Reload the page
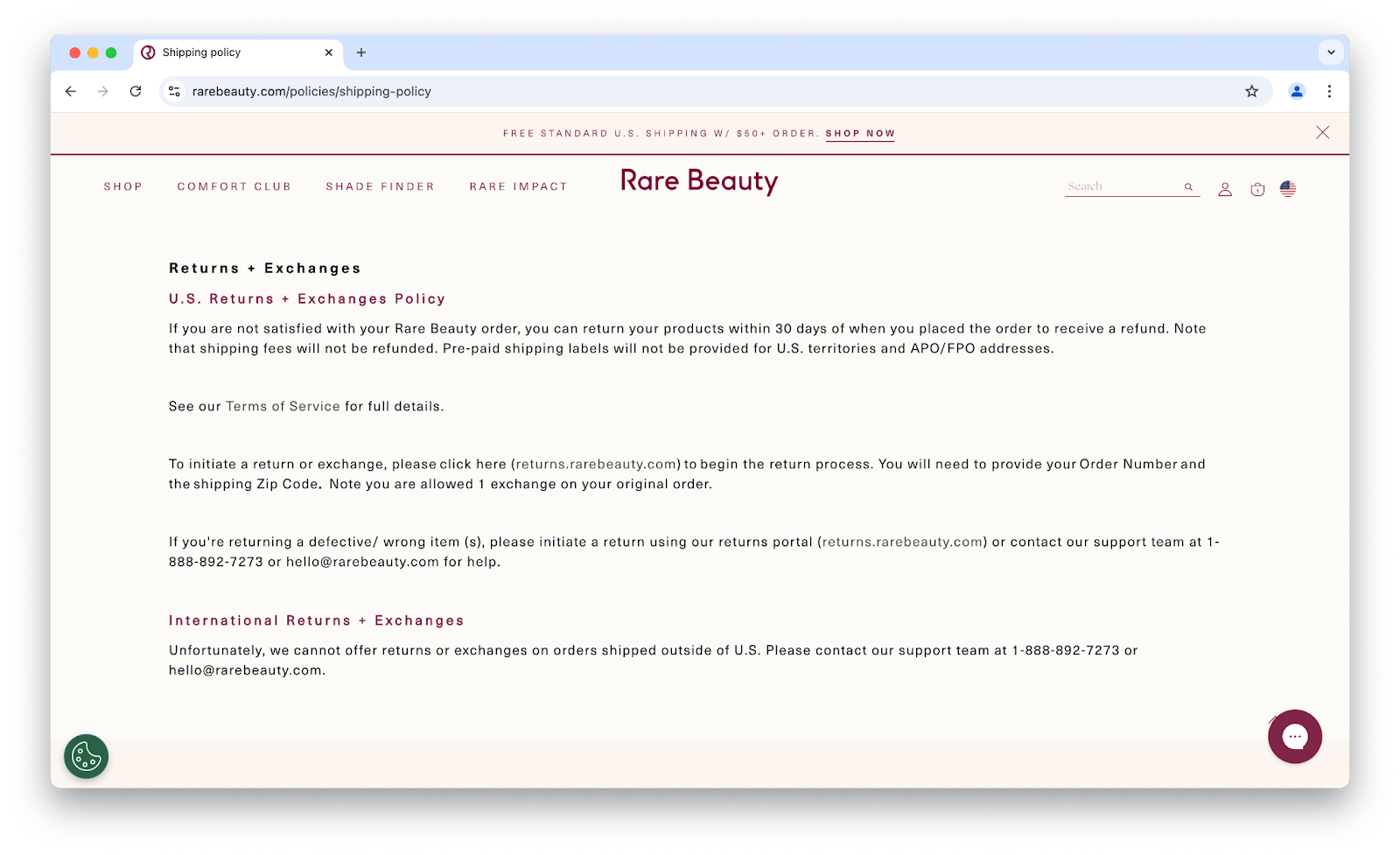1400x855 pixels. click(136, 91)
